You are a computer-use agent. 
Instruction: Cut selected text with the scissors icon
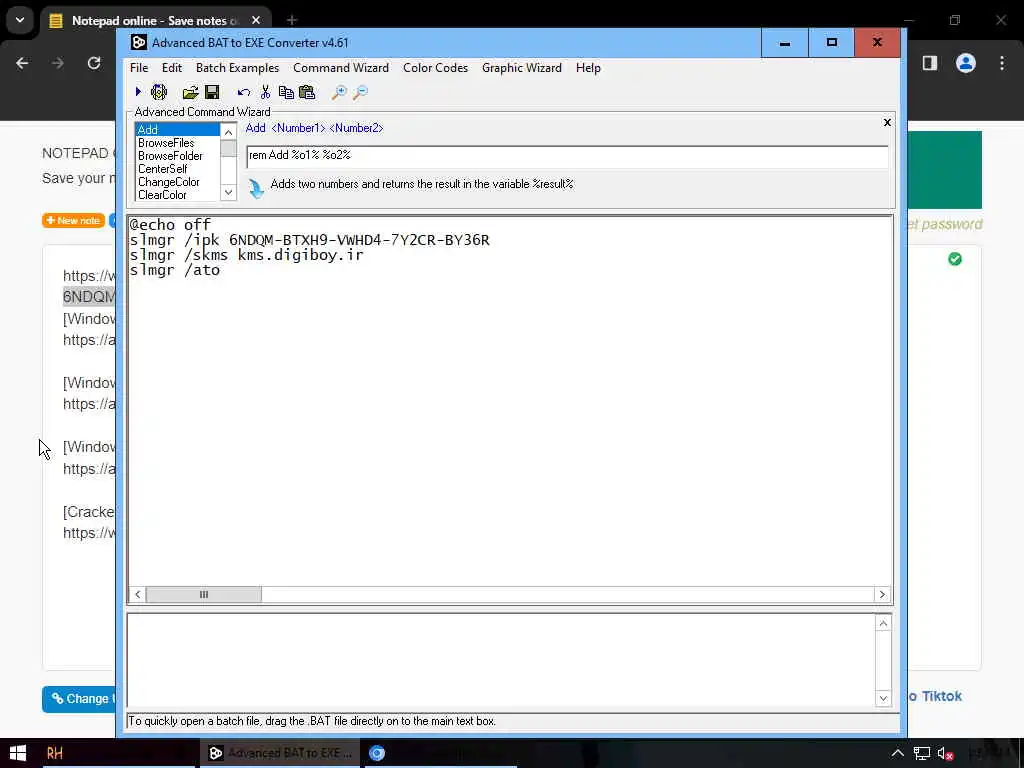[x=265, y=92]
